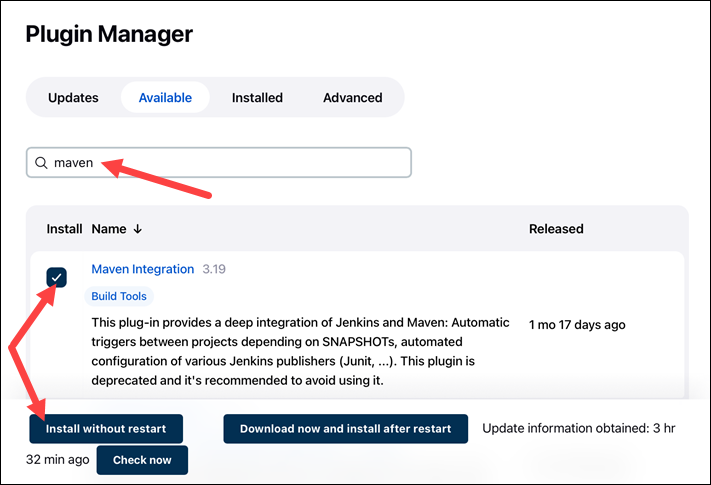Image resolution: width=711 pixels, height=485 pixels.
Task: Uncheck the Maven Integration install checkbox
Action: (57, 277)
